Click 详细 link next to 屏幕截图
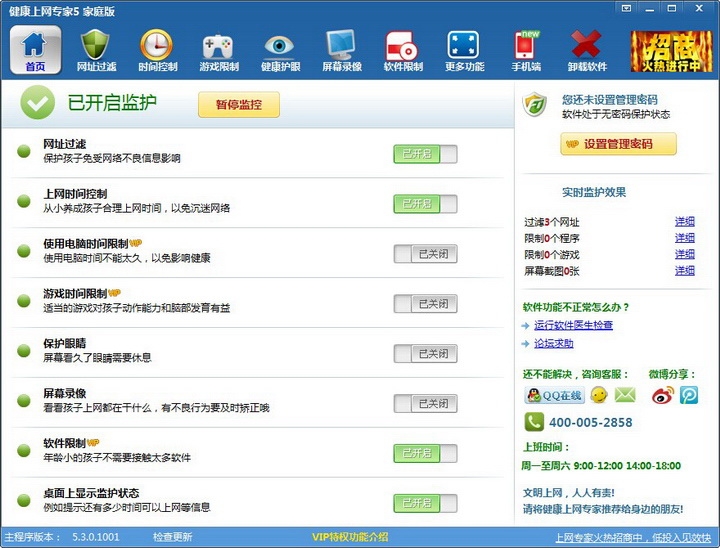This screenshot has height=548, width=720. coord(684,271)
